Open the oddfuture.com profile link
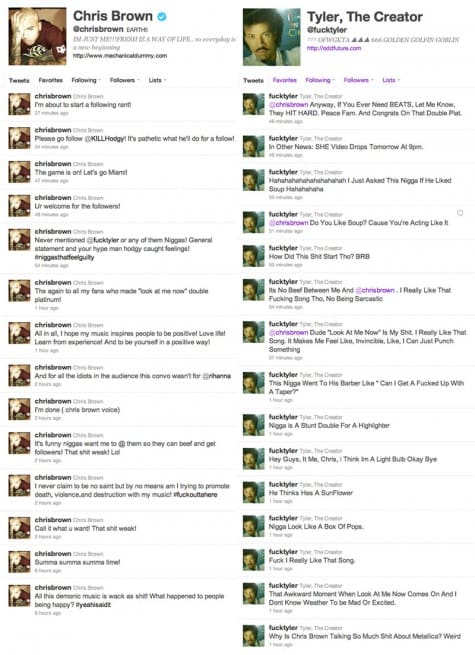The height and width of the screenshot is (655, 475). [x=334, y=48]
